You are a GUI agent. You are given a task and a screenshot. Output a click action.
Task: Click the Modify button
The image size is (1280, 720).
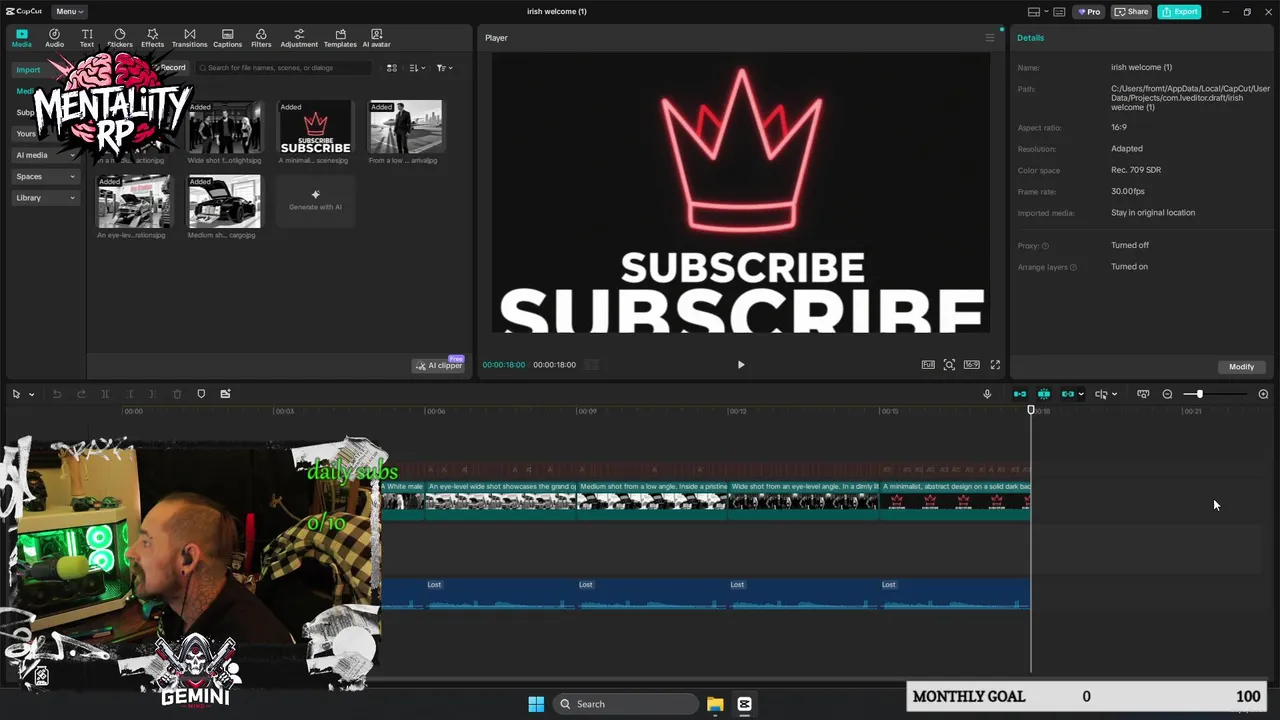coord(1241,367)
